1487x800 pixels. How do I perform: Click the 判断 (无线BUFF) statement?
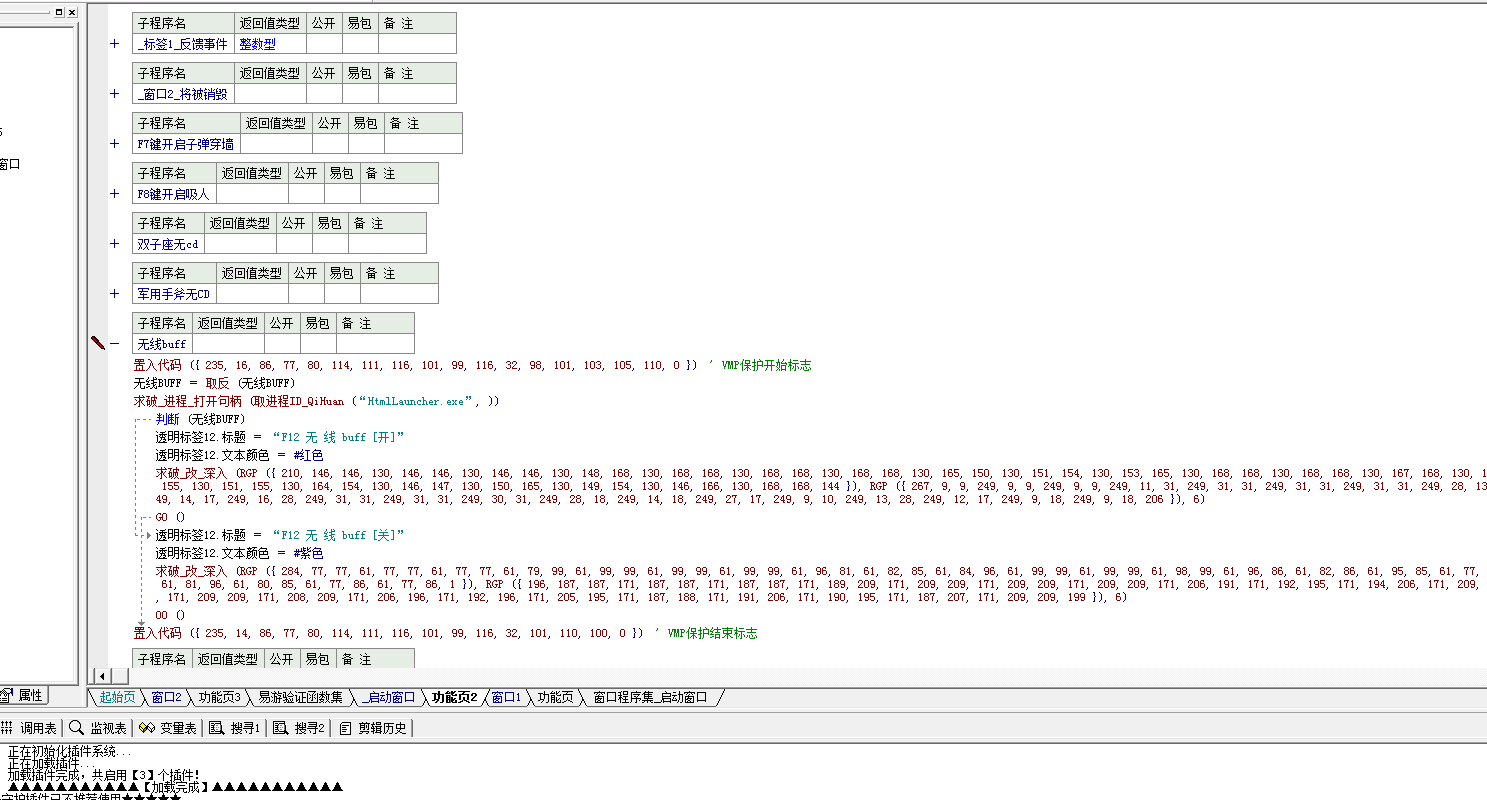coord(200,418)
